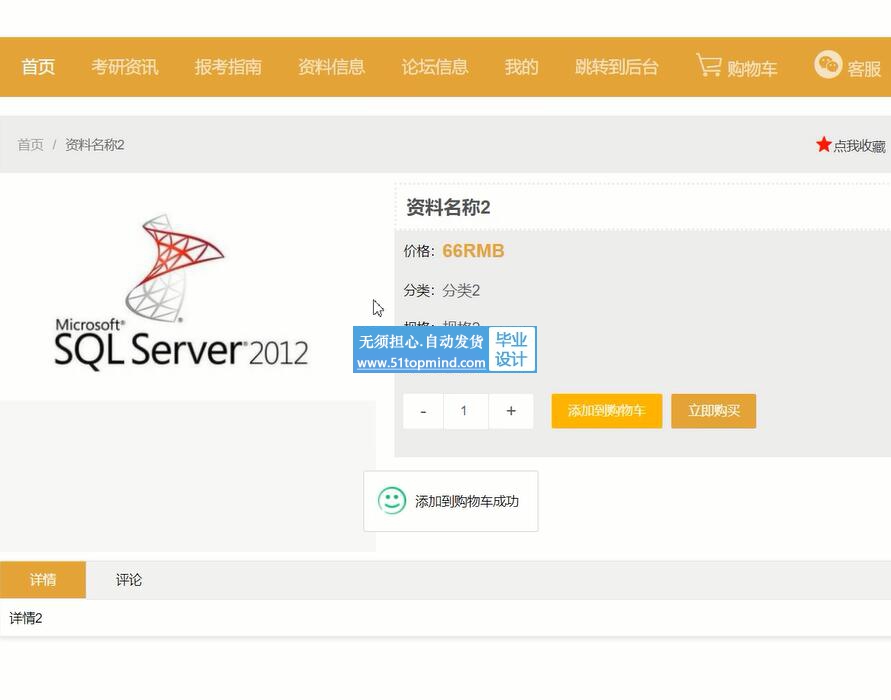Image resolution: width=891 pixels, height=700 pixels.
Task: Decrease quantity with minus button
Action: click(x=423, y=411)
